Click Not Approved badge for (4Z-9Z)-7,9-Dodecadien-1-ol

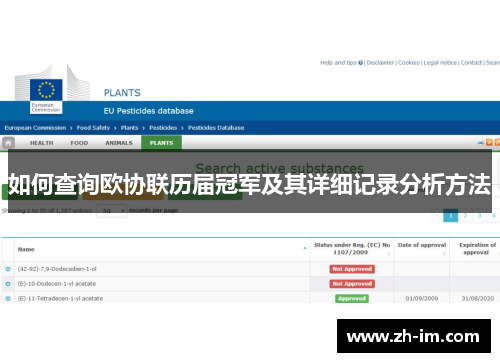352,269
